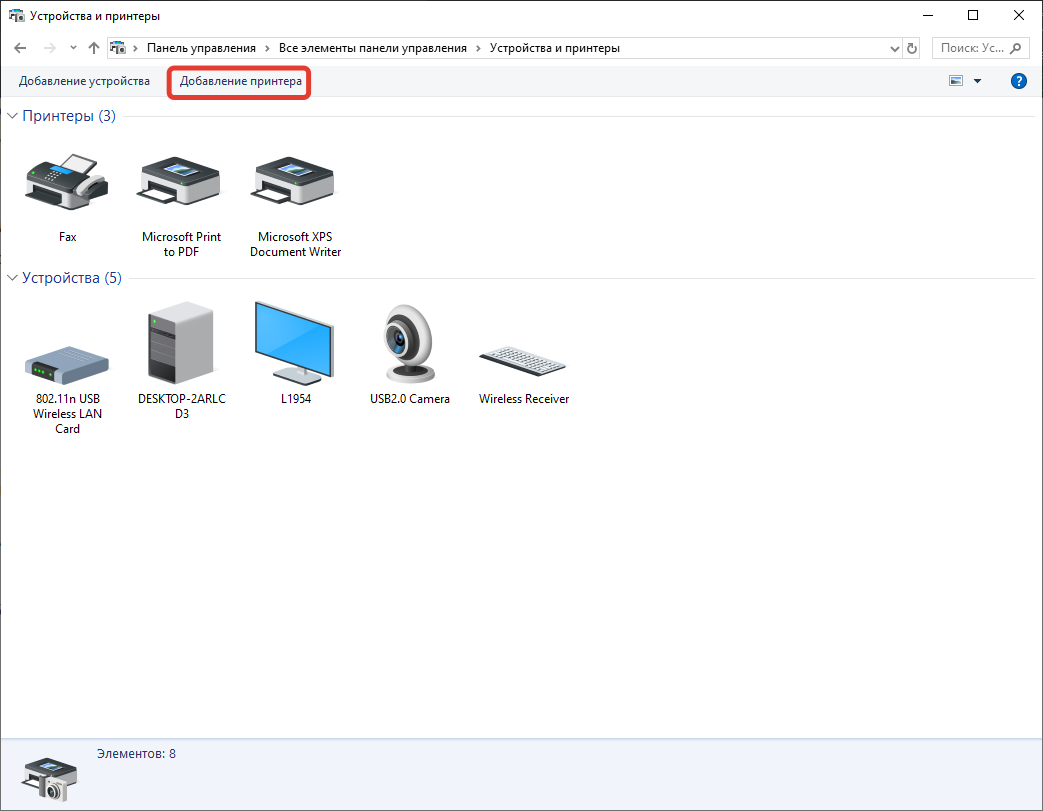
Task: Click the search box field
Action: click(973, 48)
